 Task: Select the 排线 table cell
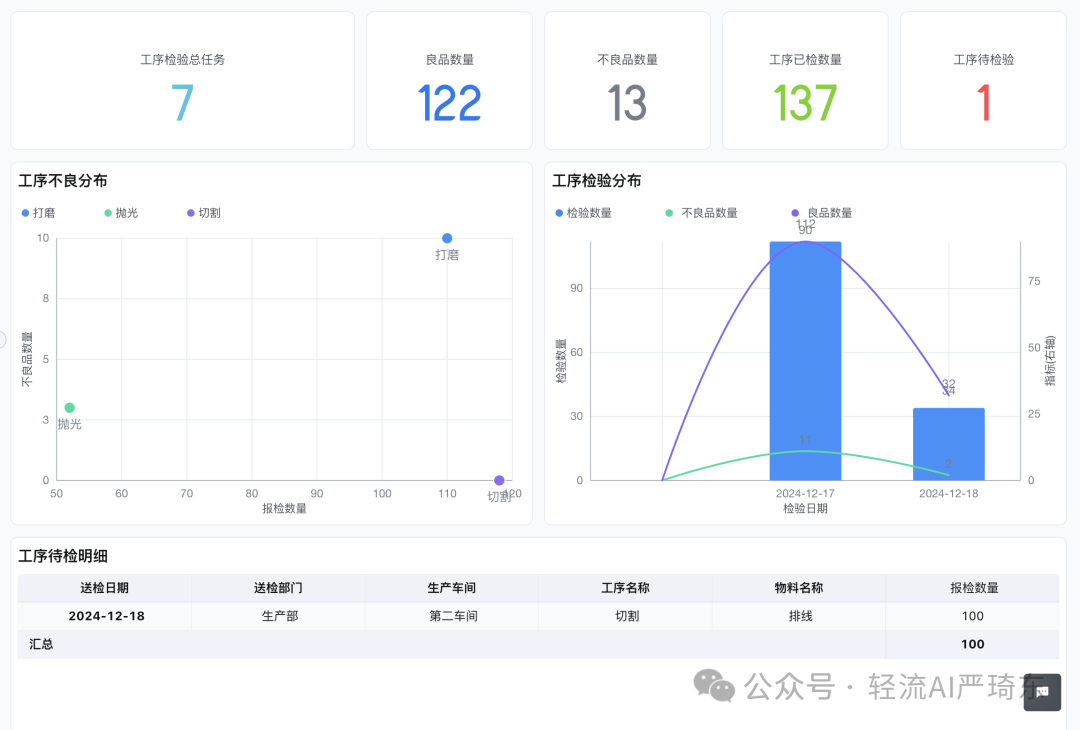tap(800, 616)
